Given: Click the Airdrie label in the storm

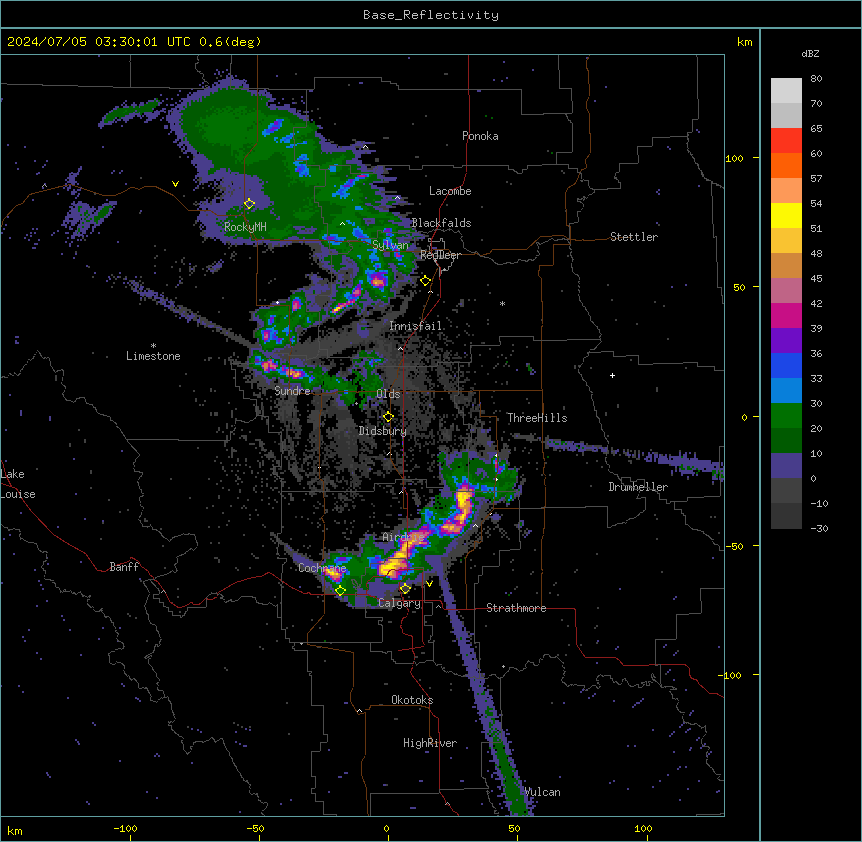Looking at the screenshot, I should click(x=403, y=537).
